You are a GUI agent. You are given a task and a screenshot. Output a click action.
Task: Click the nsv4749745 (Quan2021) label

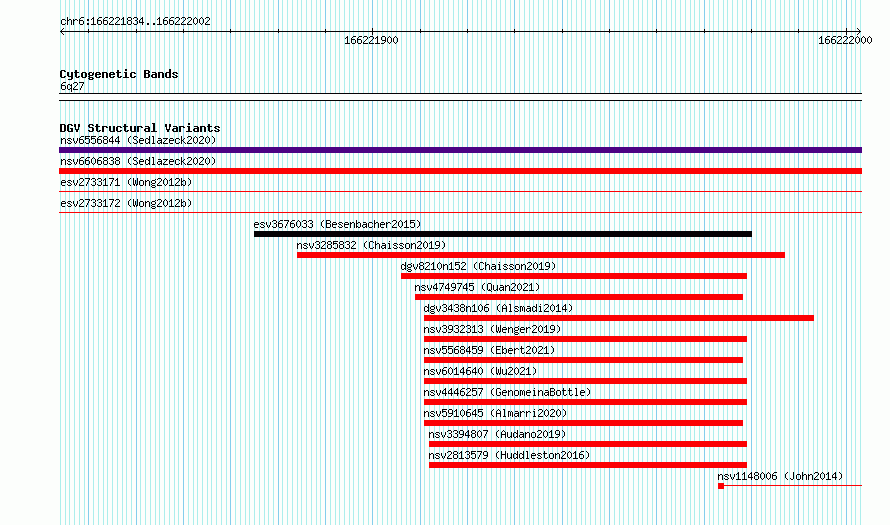(x=477, y=287)
